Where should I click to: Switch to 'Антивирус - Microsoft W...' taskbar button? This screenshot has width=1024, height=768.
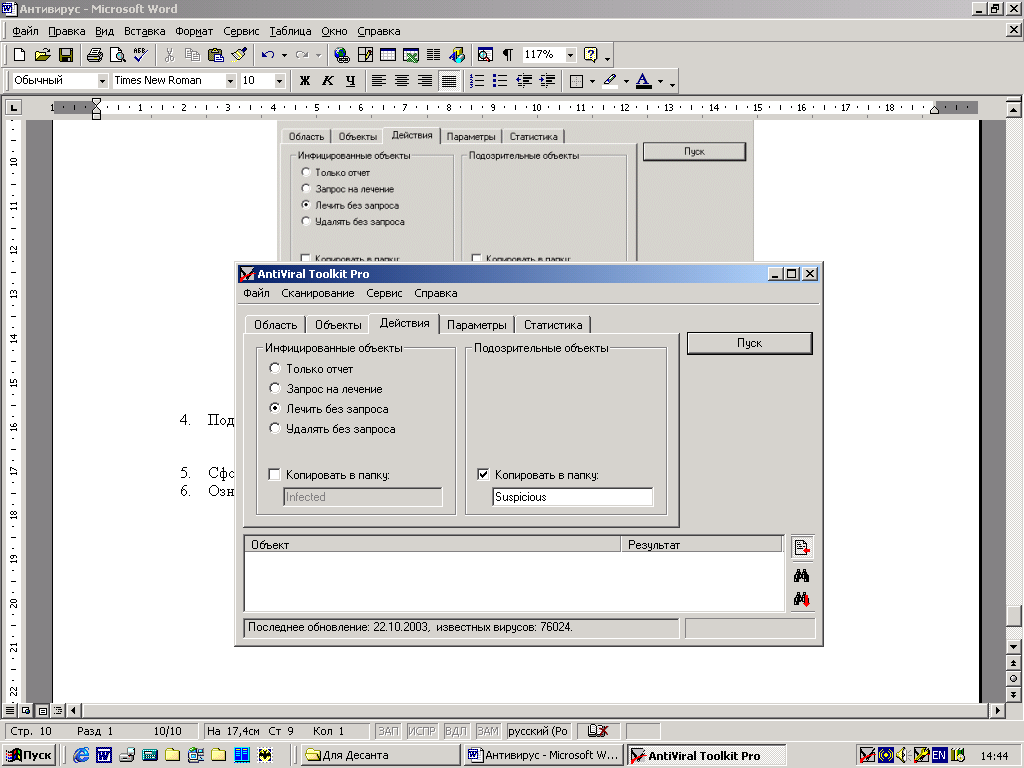pyautogui.click(x=543, y=755)
